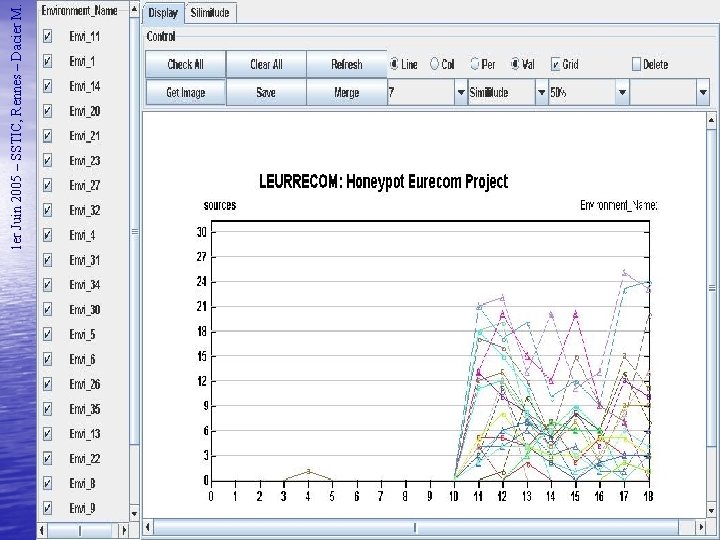Screen dimensions: 720x540
Task: Click the environment list vertical scrollbar thumb
Action: tap(134, 231)
